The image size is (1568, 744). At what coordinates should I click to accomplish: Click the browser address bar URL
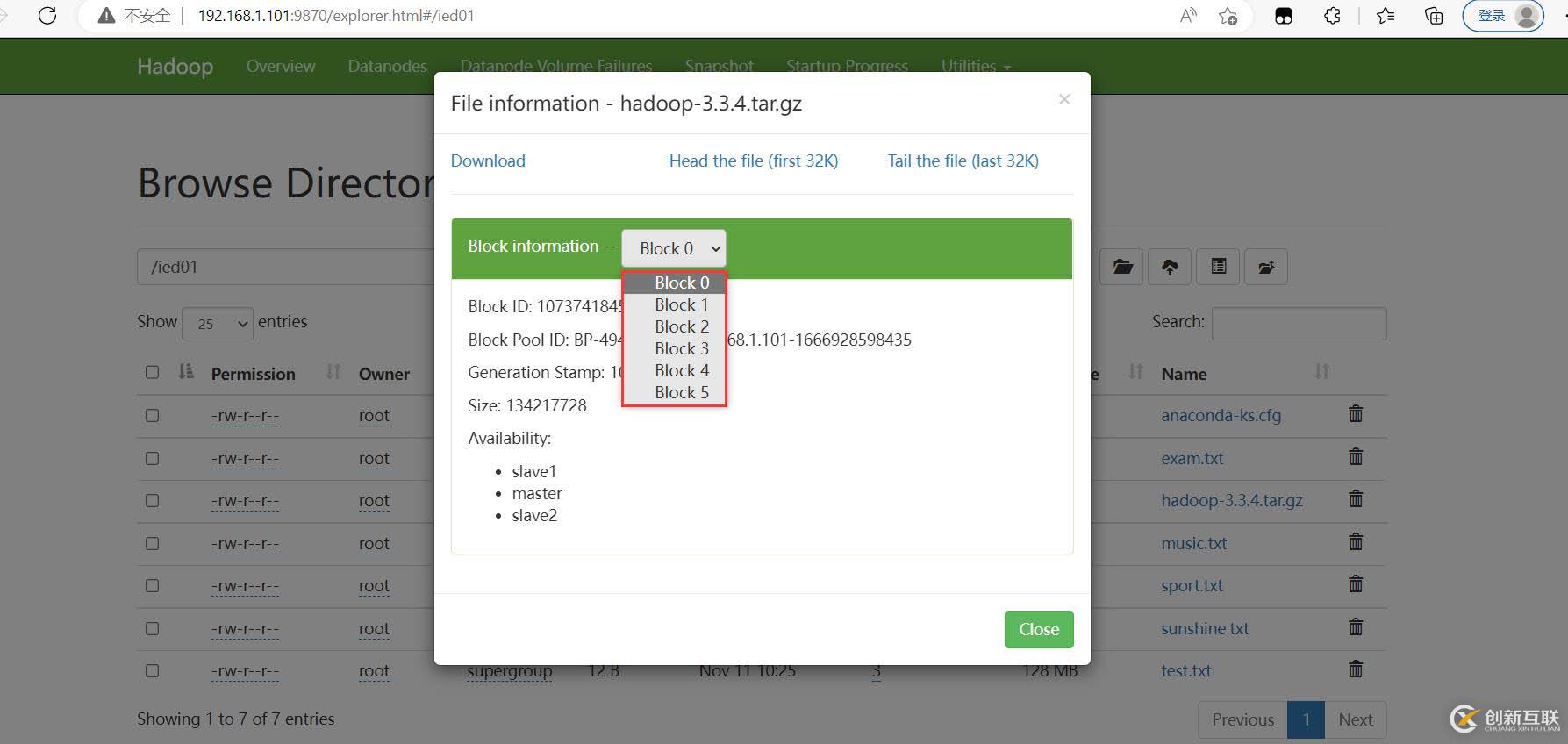tap(335, 16)
